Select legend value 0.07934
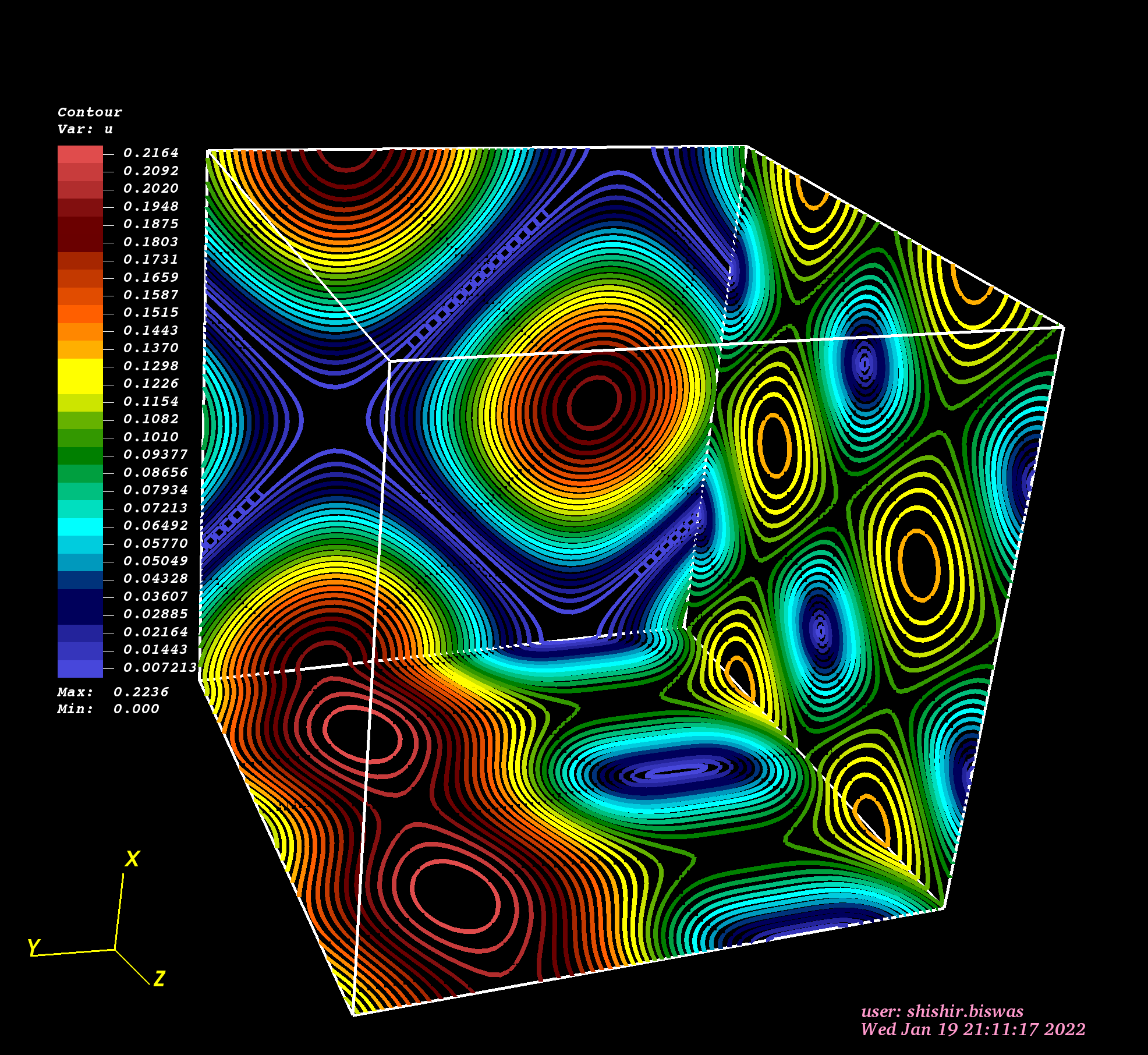Viewport: 1148px width, 1055px height. pos(155,490)
